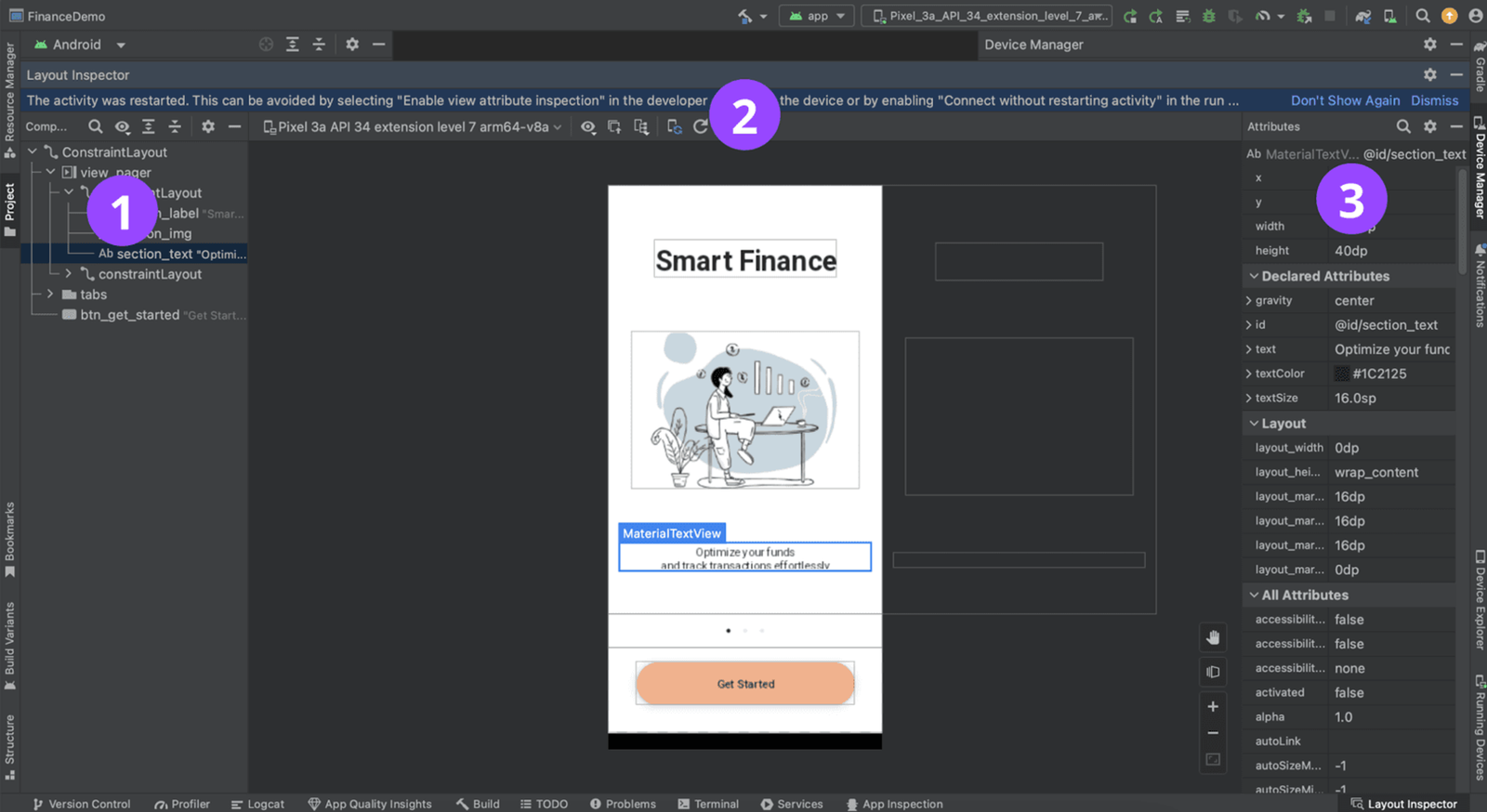Click Don't Show Again link

click(1345, 100)
